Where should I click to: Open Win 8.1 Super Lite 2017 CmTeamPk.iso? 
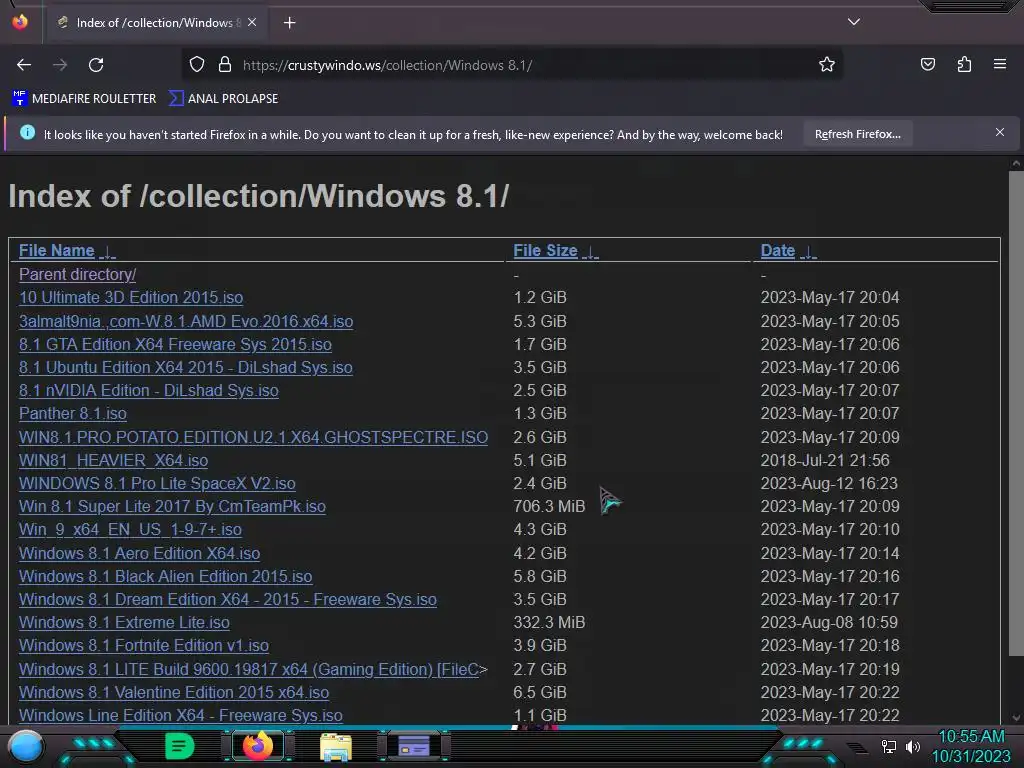tap(172, 506)
